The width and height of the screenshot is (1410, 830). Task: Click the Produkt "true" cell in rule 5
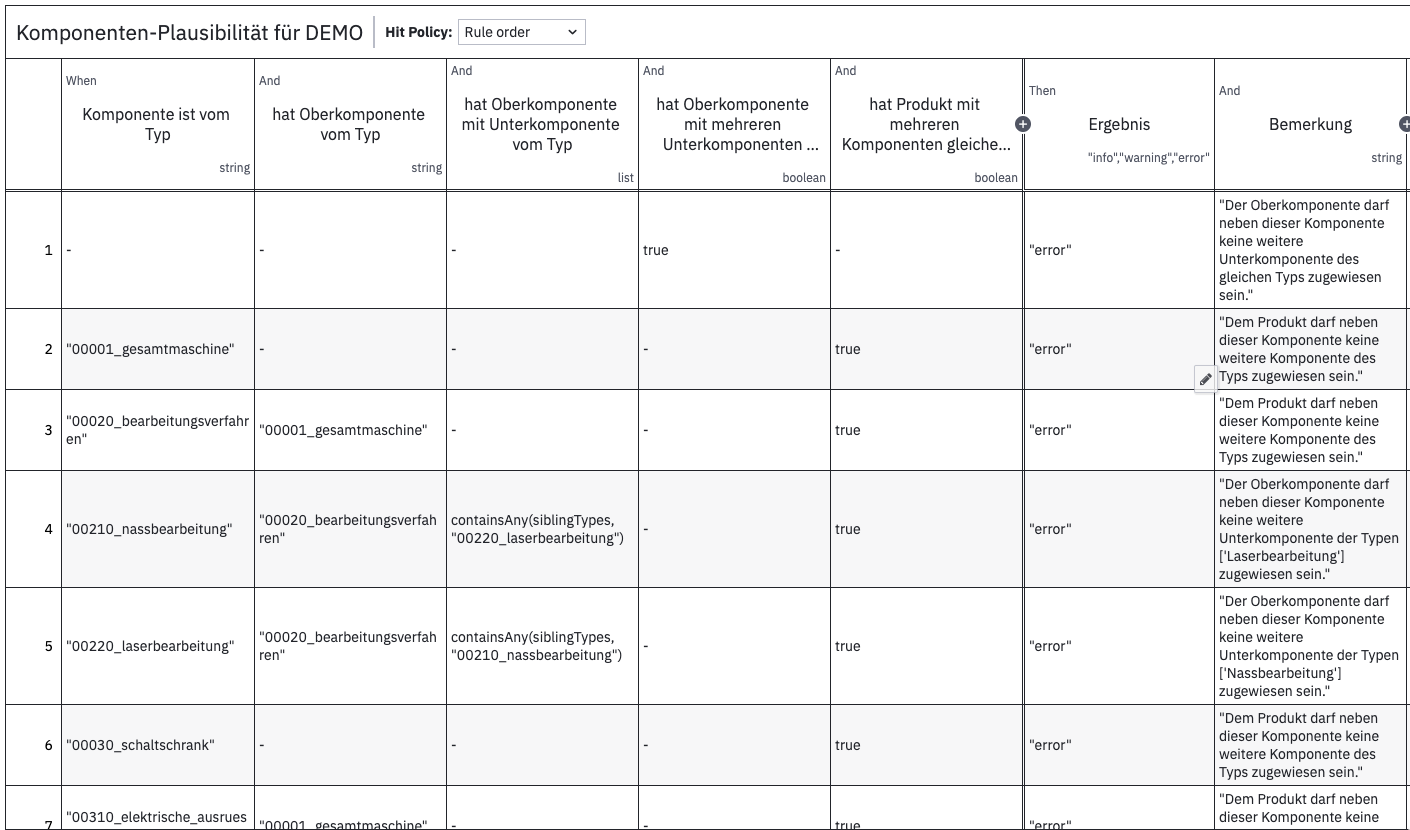pos(926,646)
